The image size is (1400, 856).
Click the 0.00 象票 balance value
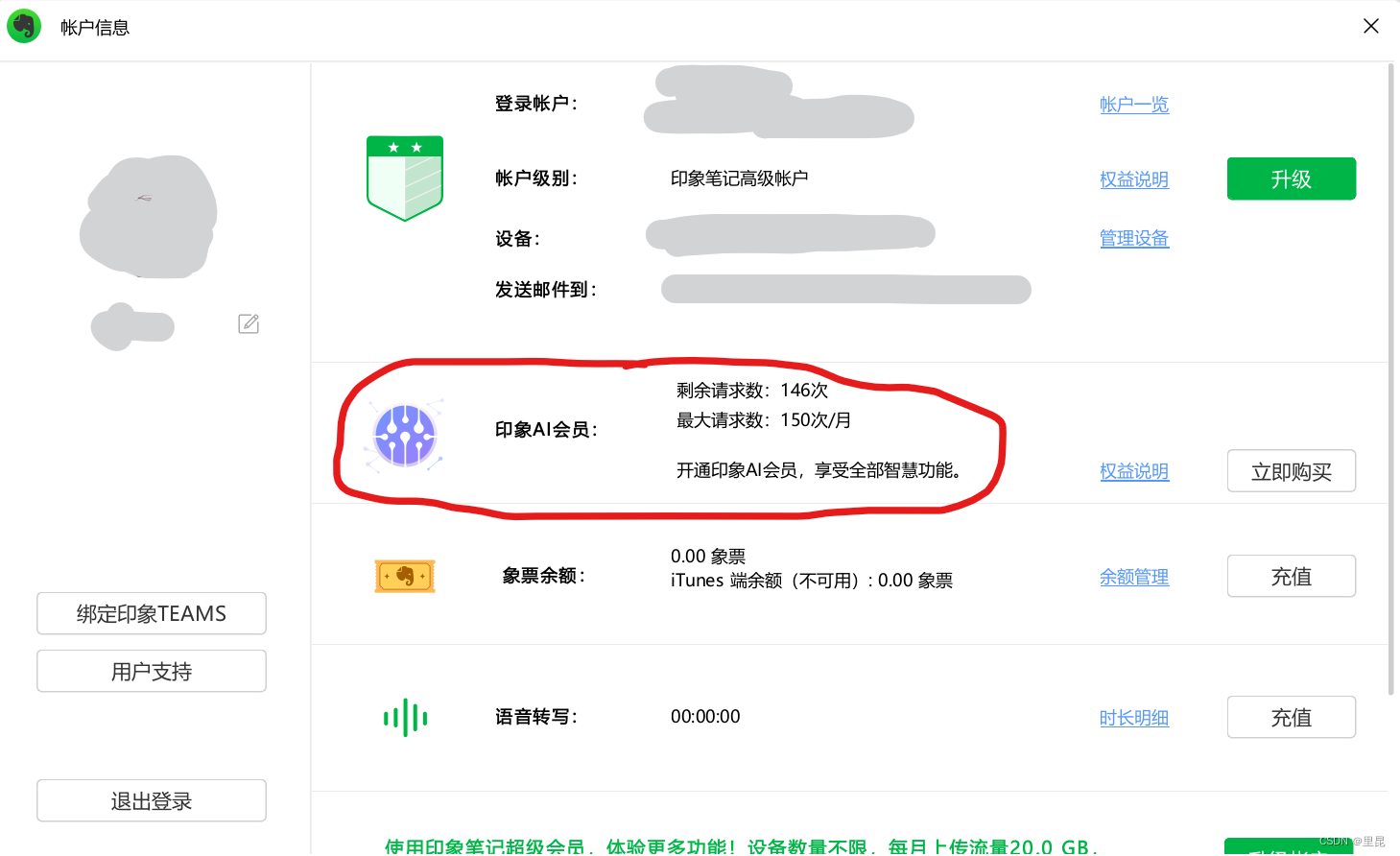[x=708, y=557]
